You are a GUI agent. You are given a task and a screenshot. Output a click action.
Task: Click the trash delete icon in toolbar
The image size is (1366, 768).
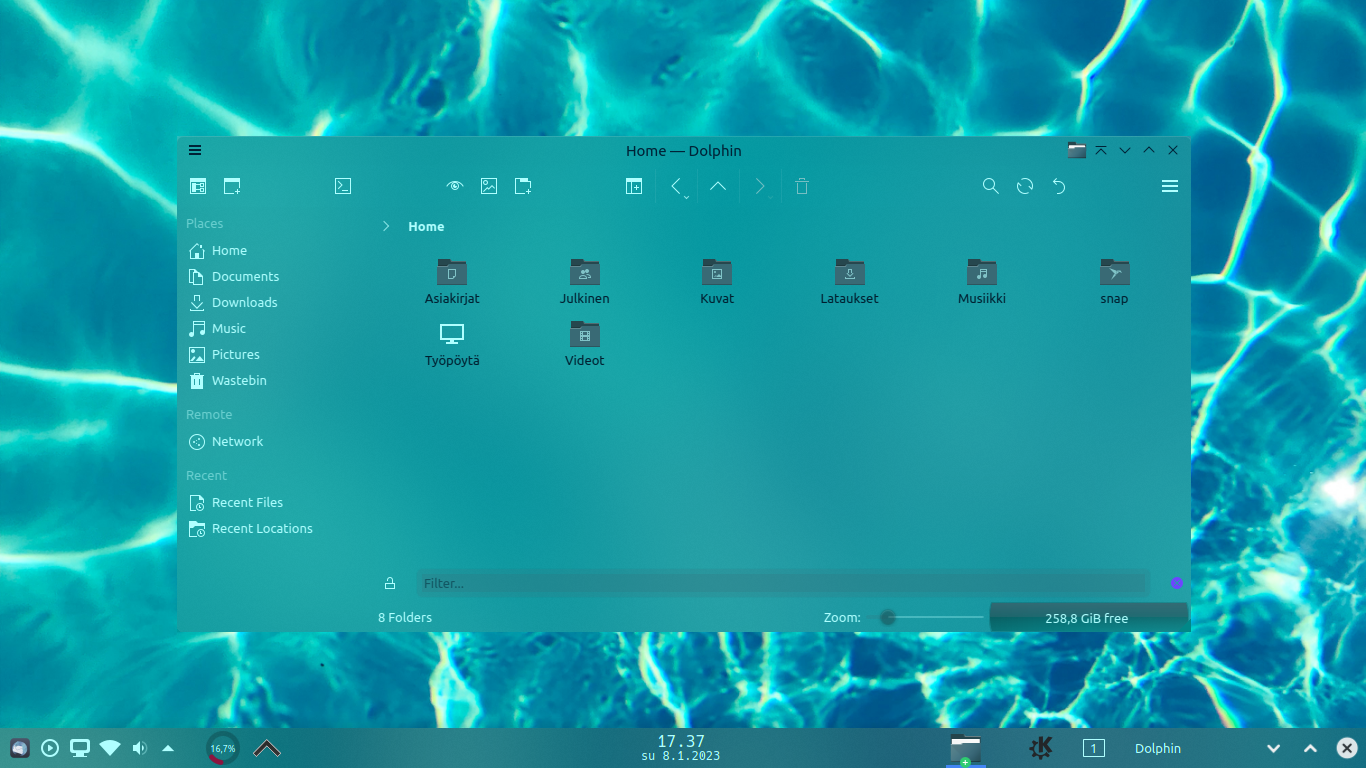click(x=802, y=186)
